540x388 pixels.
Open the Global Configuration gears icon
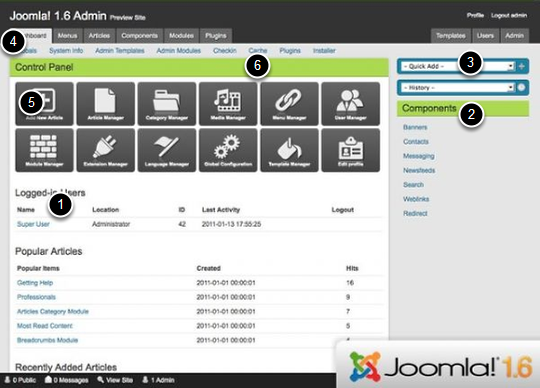(228, 150)
